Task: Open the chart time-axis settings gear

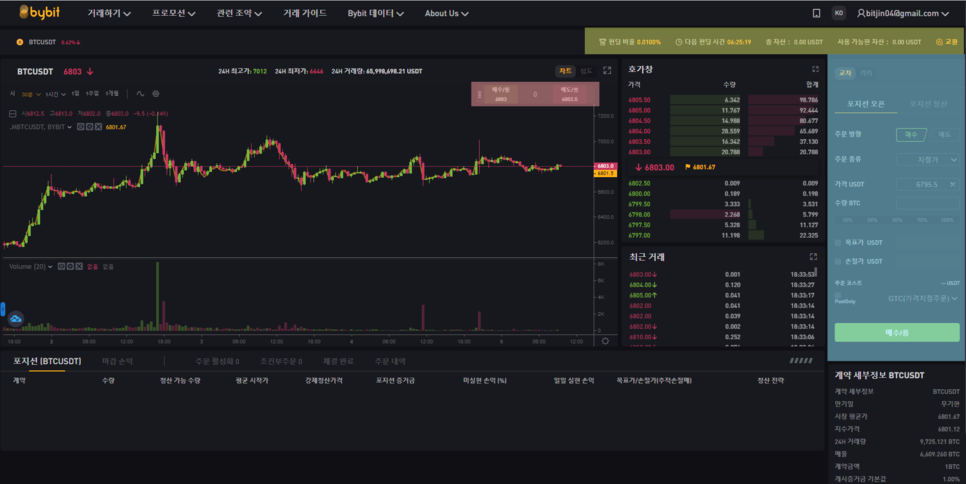Action: coord(606,341)
